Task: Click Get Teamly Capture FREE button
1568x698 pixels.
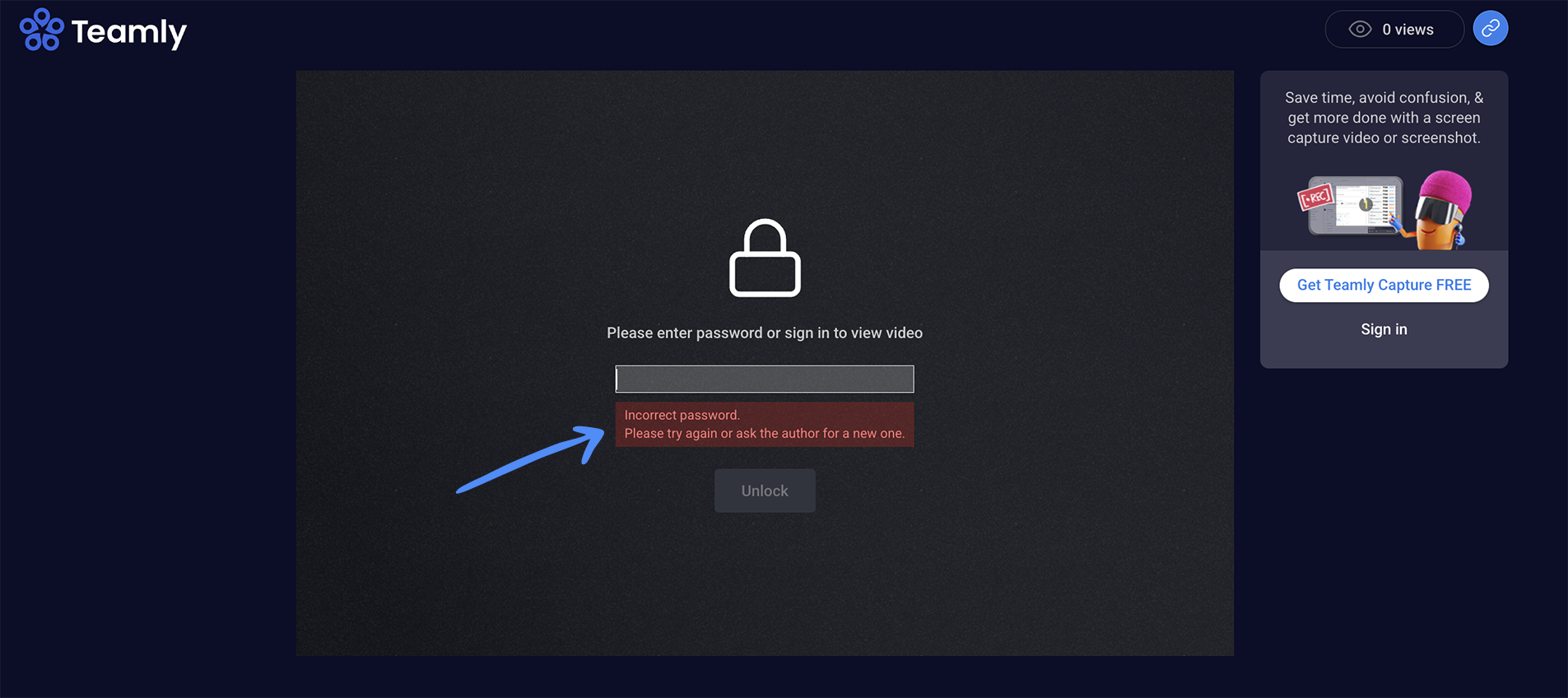Action: click(x=1384, y=286)
